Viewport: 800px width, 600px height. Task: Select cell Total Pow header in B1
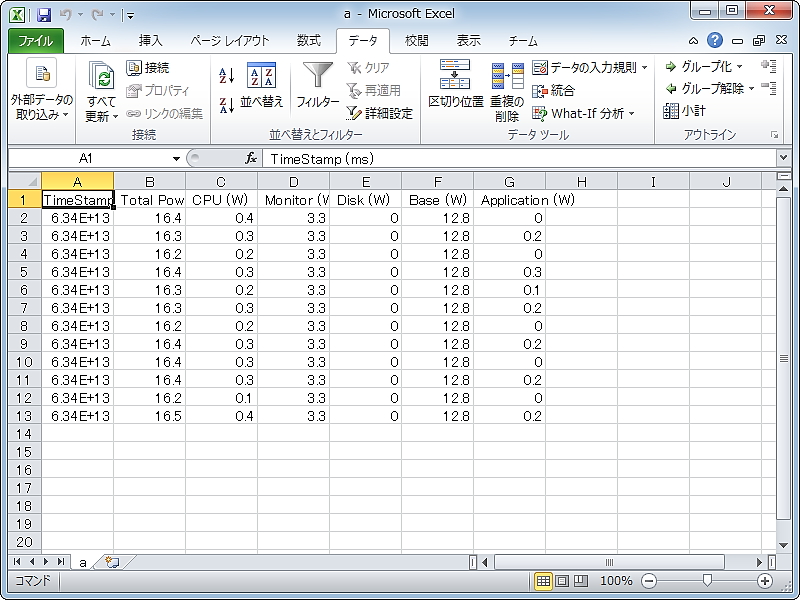[149, 199]
